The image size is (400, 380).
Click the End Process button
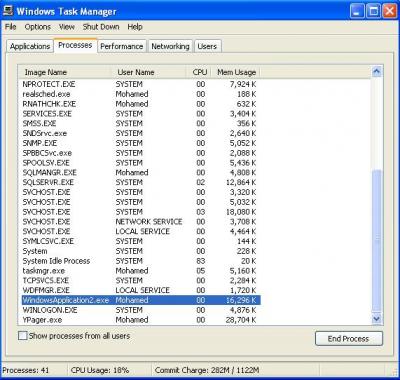349,339
